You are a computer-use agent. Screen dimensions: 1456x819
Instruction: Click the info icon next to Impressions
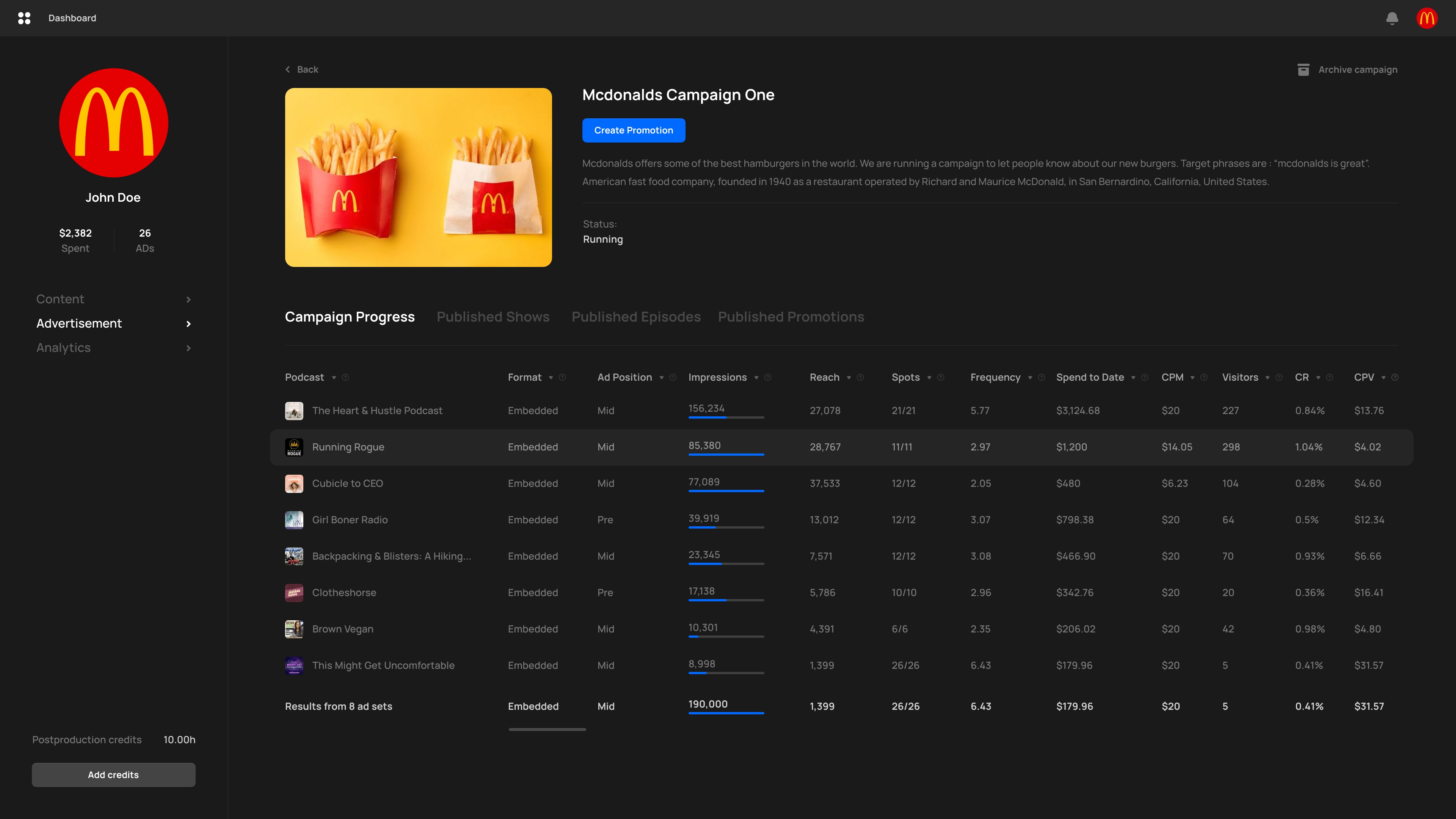[x=767, y=378]
